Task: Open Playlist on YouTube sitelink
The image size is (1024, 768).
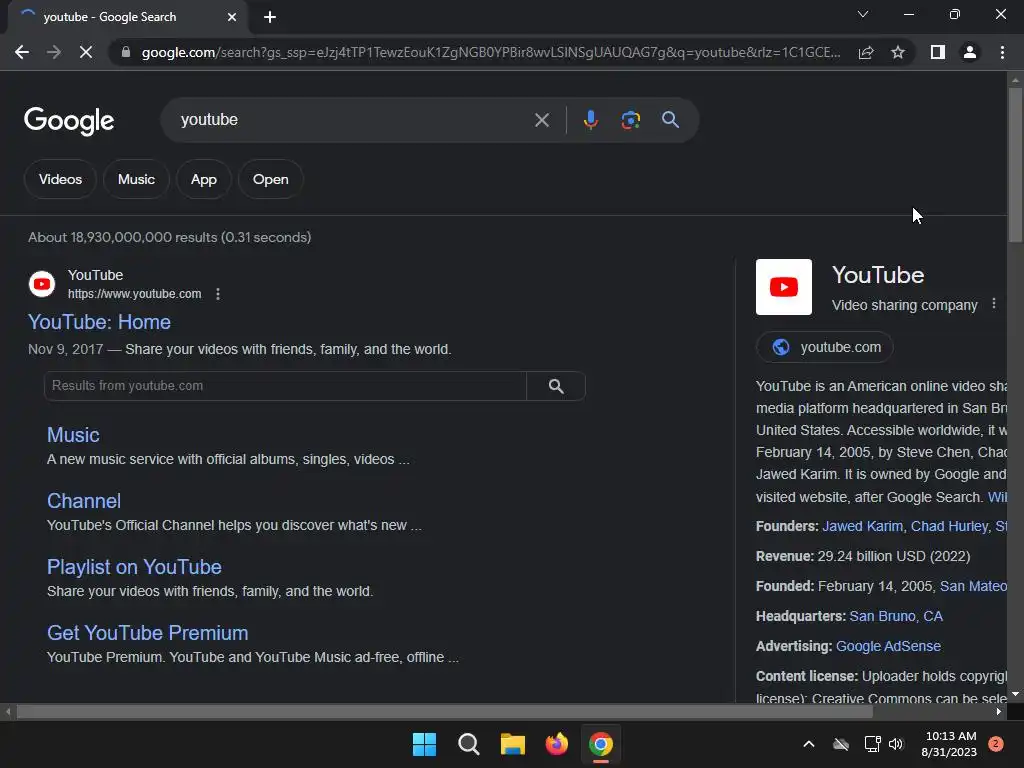Action: (134, 567)
